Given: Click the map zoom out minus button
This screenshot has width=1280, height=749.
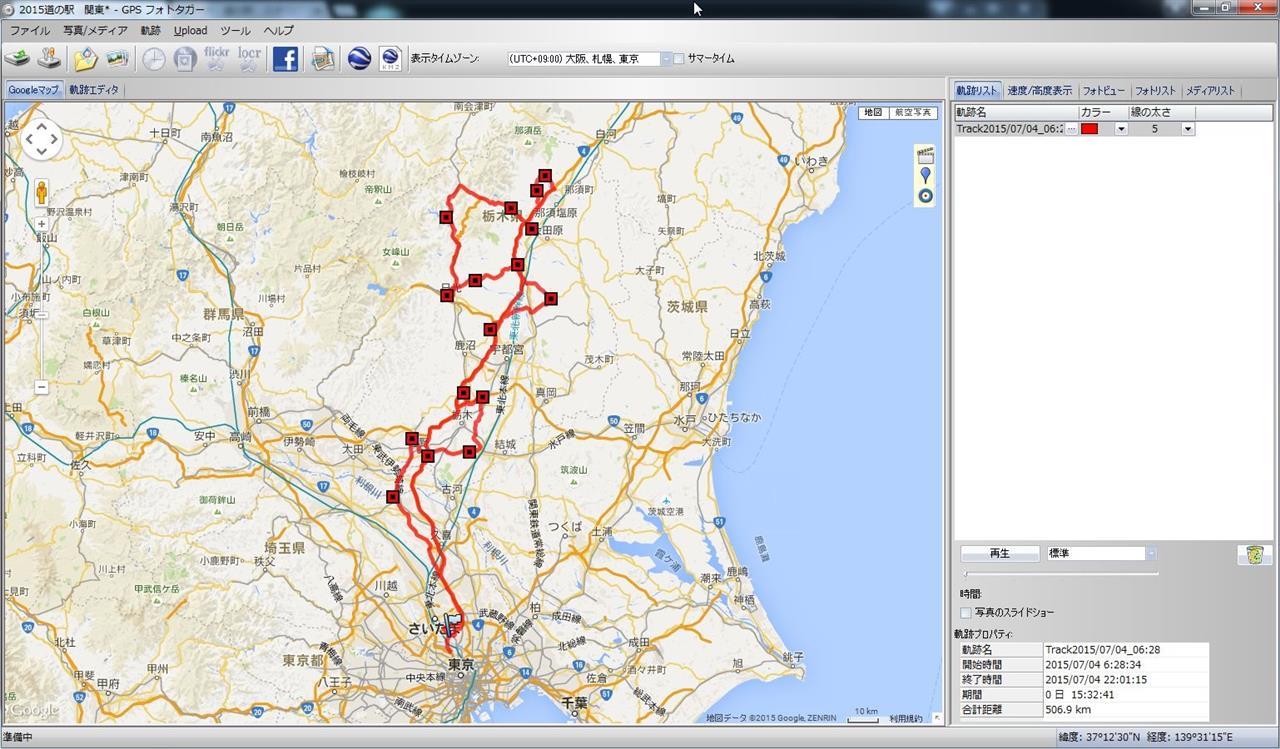Looking at the screenshot, I should [x=41, y=387].
